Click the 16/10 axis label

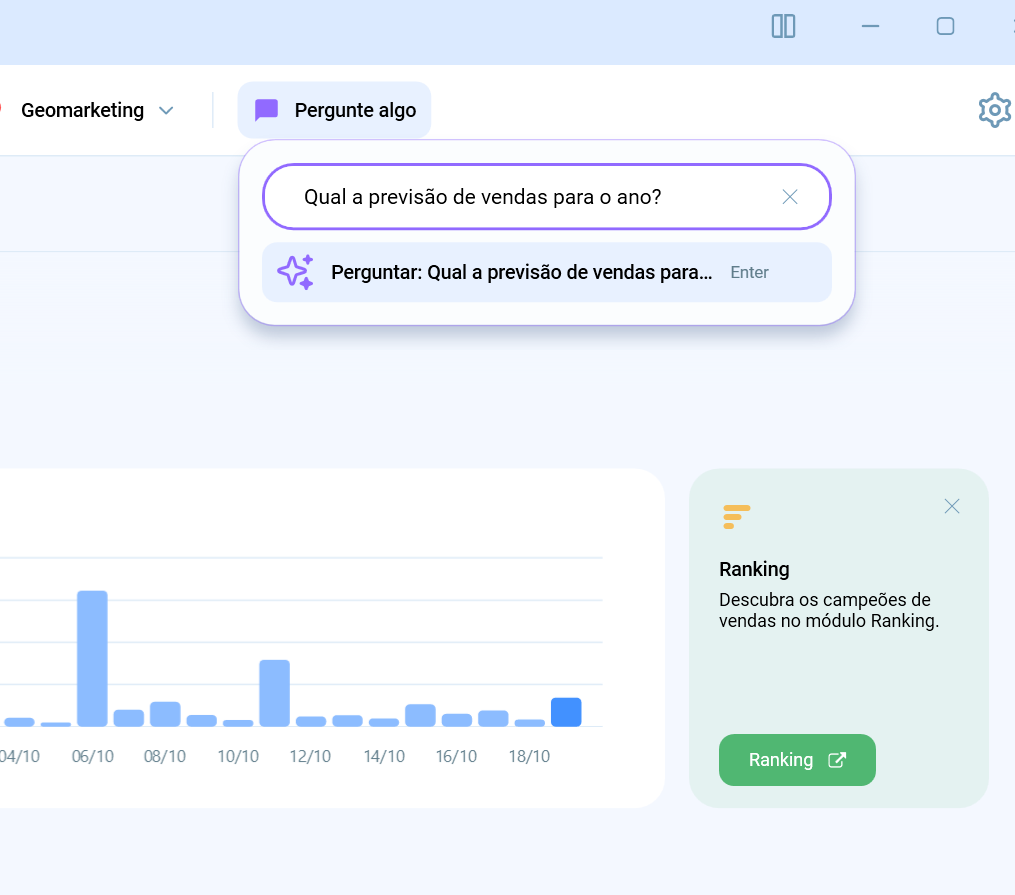click(456, 756)
